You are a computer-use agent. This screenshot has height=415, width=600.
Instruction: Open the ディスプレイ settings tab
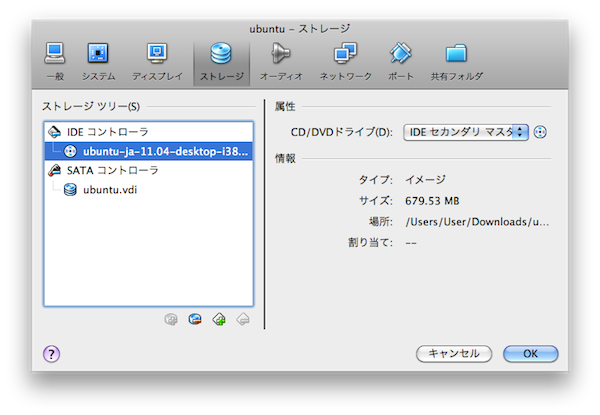click(x=157, y=62)
